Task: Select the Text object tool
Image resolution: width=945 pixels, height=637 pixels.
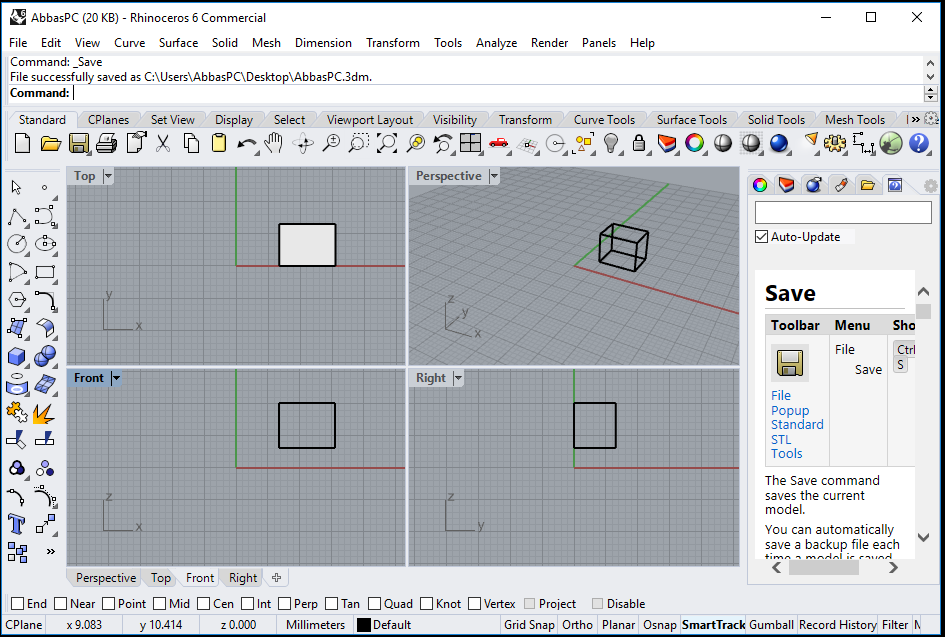Action: [x=16, y=524]
